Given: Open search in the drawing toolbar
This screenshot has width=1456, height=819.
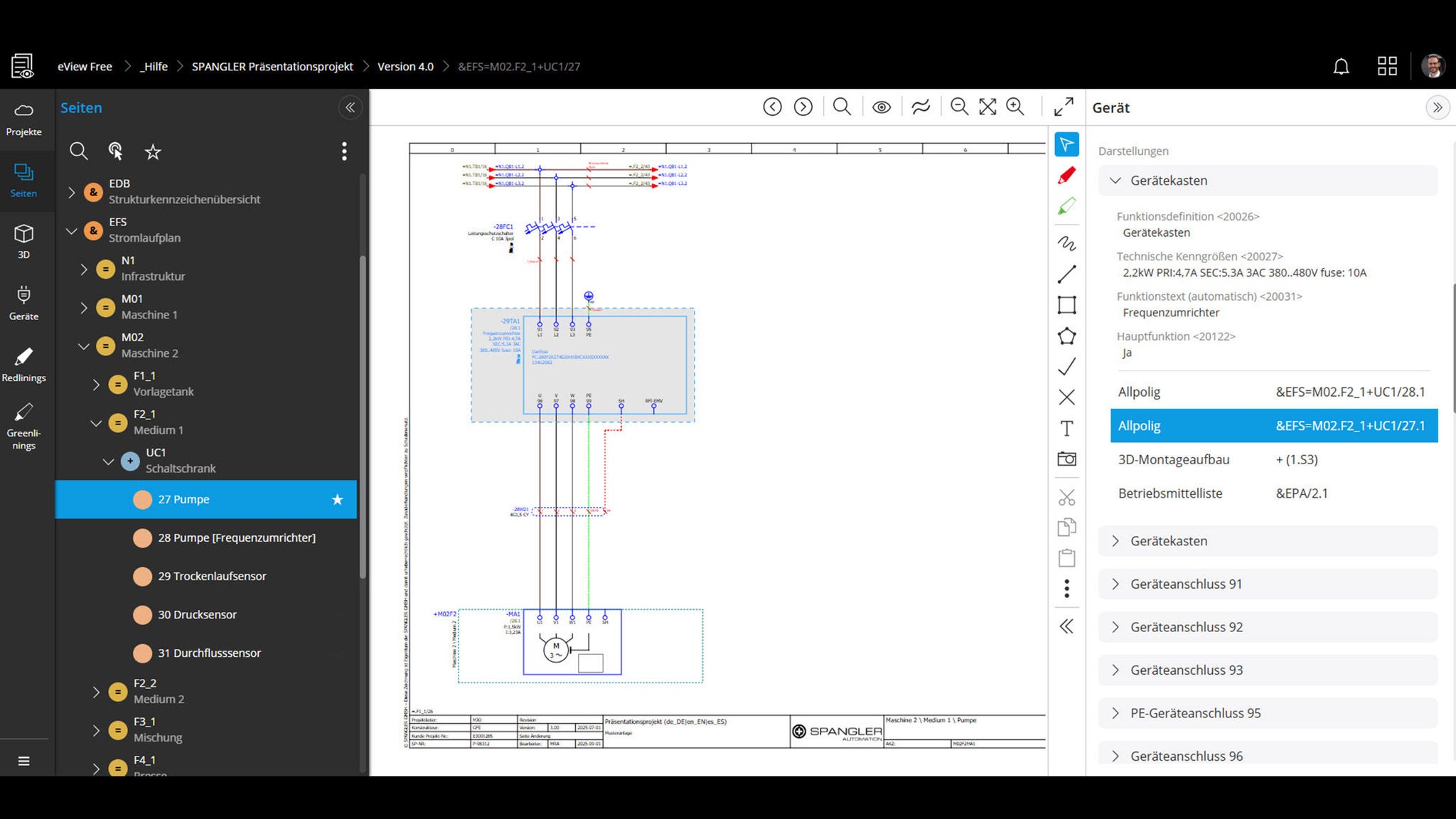Looking at the screenshot, I should point(842,107).
